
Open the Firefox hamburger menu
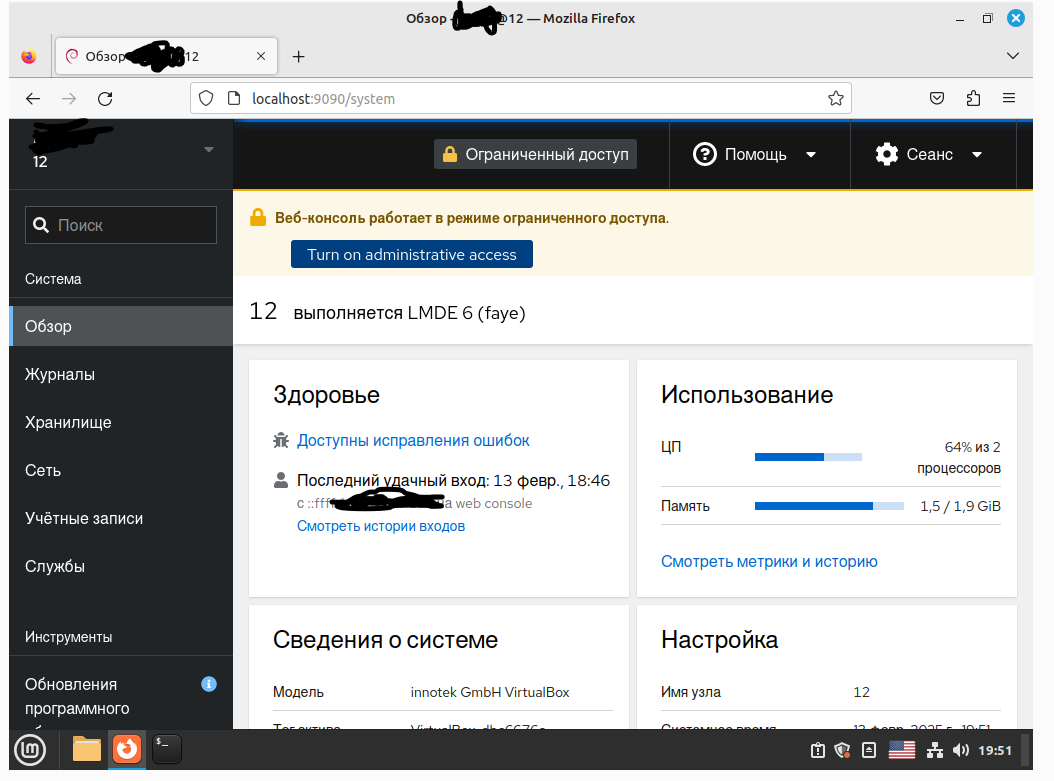point(1008,99)
